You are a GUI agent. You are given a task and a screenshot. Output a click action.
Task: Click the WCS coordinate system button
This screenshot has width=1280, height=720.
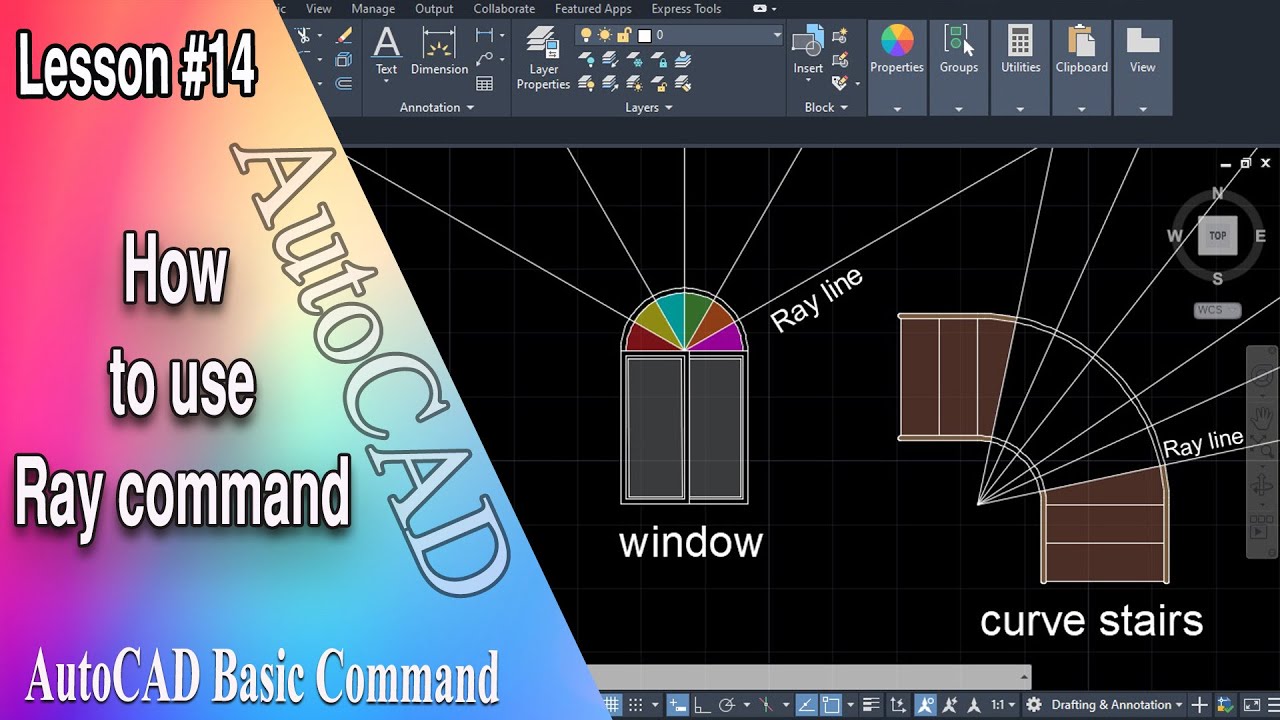(x=1217, y=310)
